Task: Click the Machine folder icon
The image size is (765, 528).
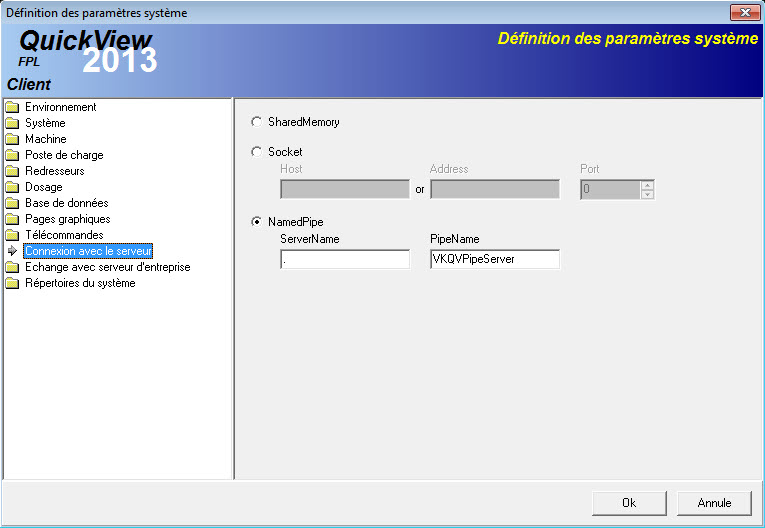Action: click(12, 140)
